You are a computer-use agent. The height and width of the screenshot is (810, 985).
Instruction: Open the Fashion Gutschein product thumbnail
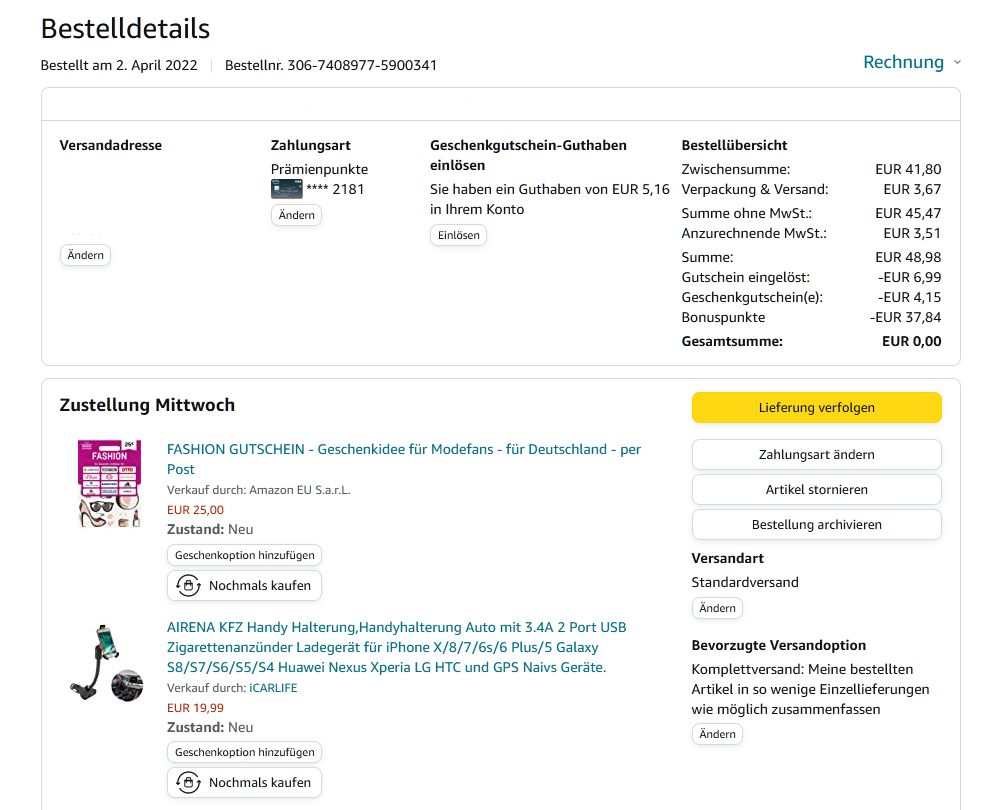[110, 484]
